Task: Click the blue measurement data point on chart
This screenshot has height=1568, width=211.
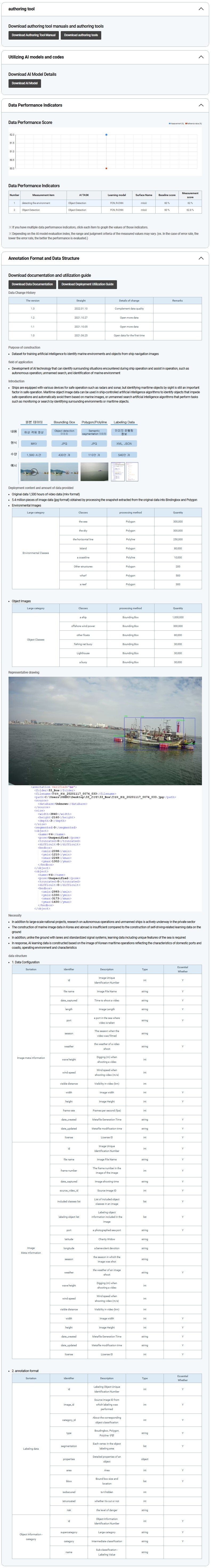Action: coord(106,135)
